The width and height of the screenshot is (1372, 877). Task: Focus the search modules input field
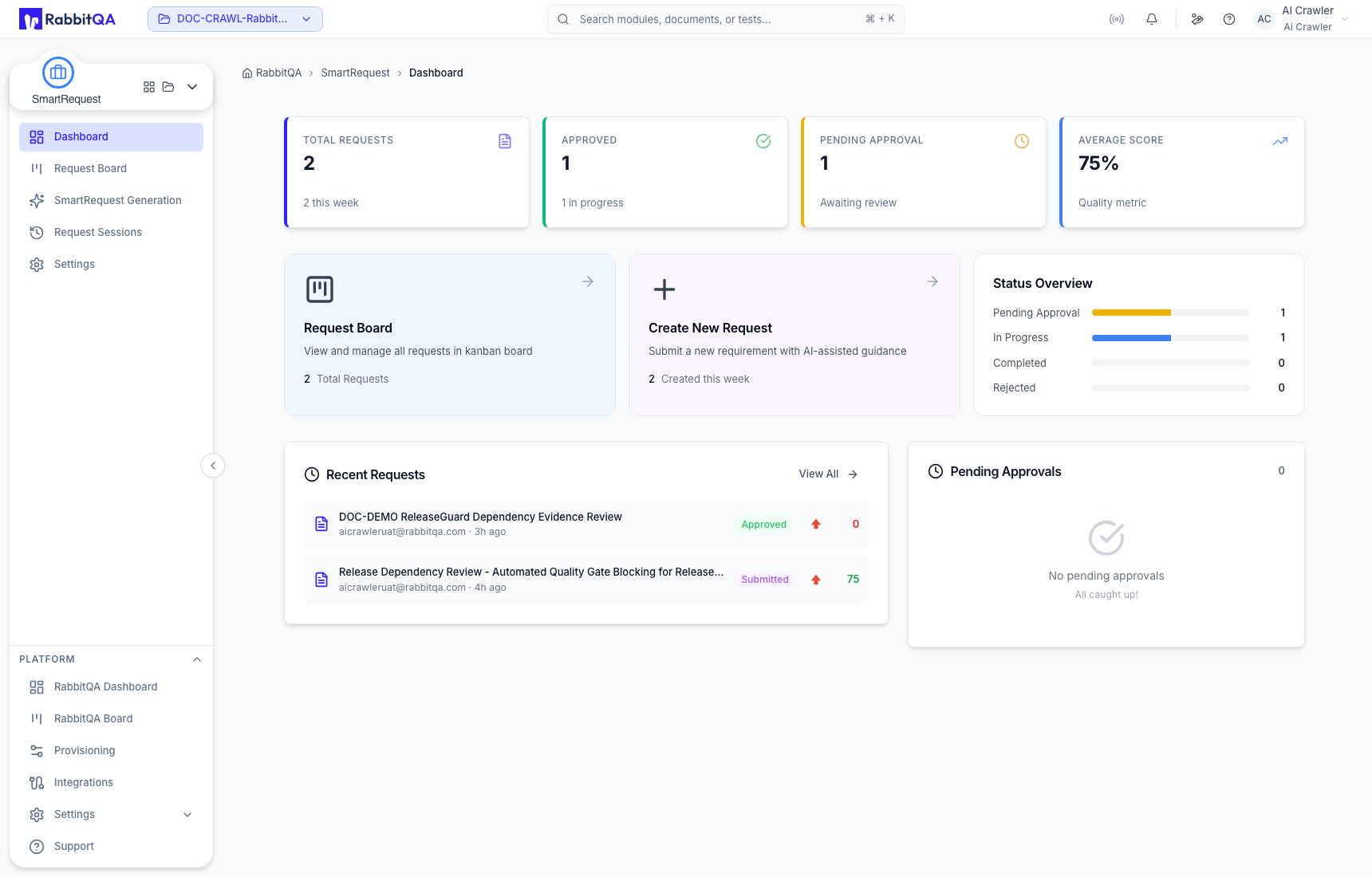pos(726,19)
